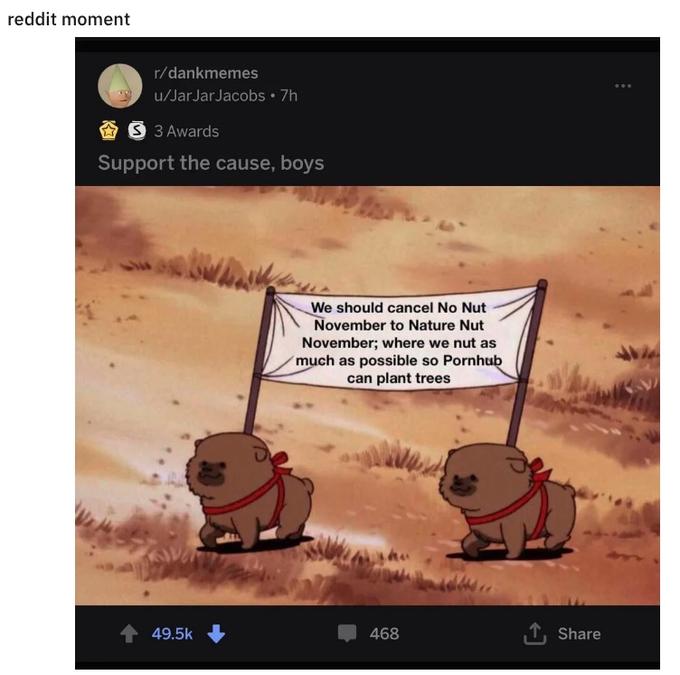The width and height of the screenshot is (680, 675).
Task: Click the banner text in the meme
Action: pyautogui.click(x=399, y=343)
